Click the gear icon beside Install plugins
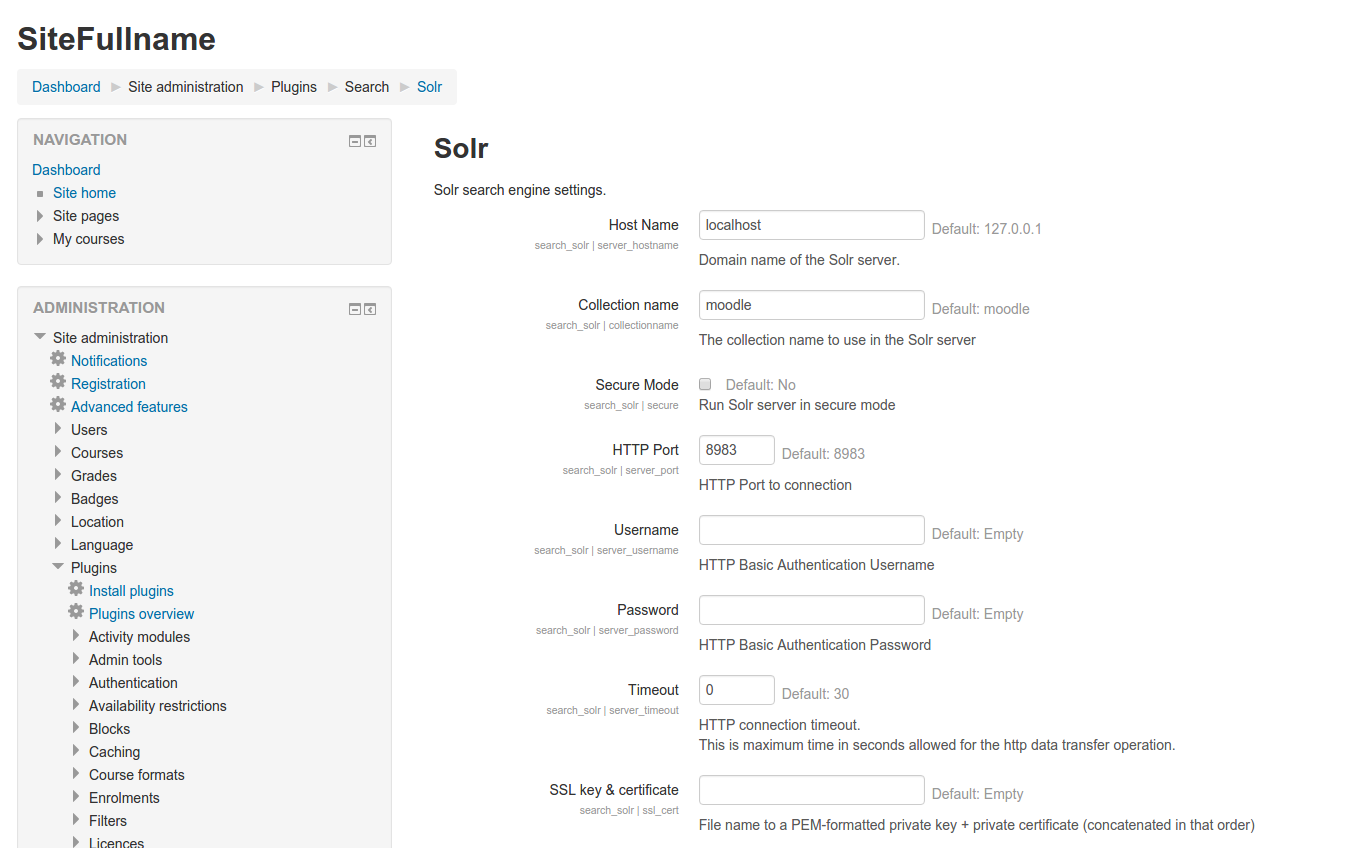The width and height of the screenshot is (1362, 848). [76, 588]
